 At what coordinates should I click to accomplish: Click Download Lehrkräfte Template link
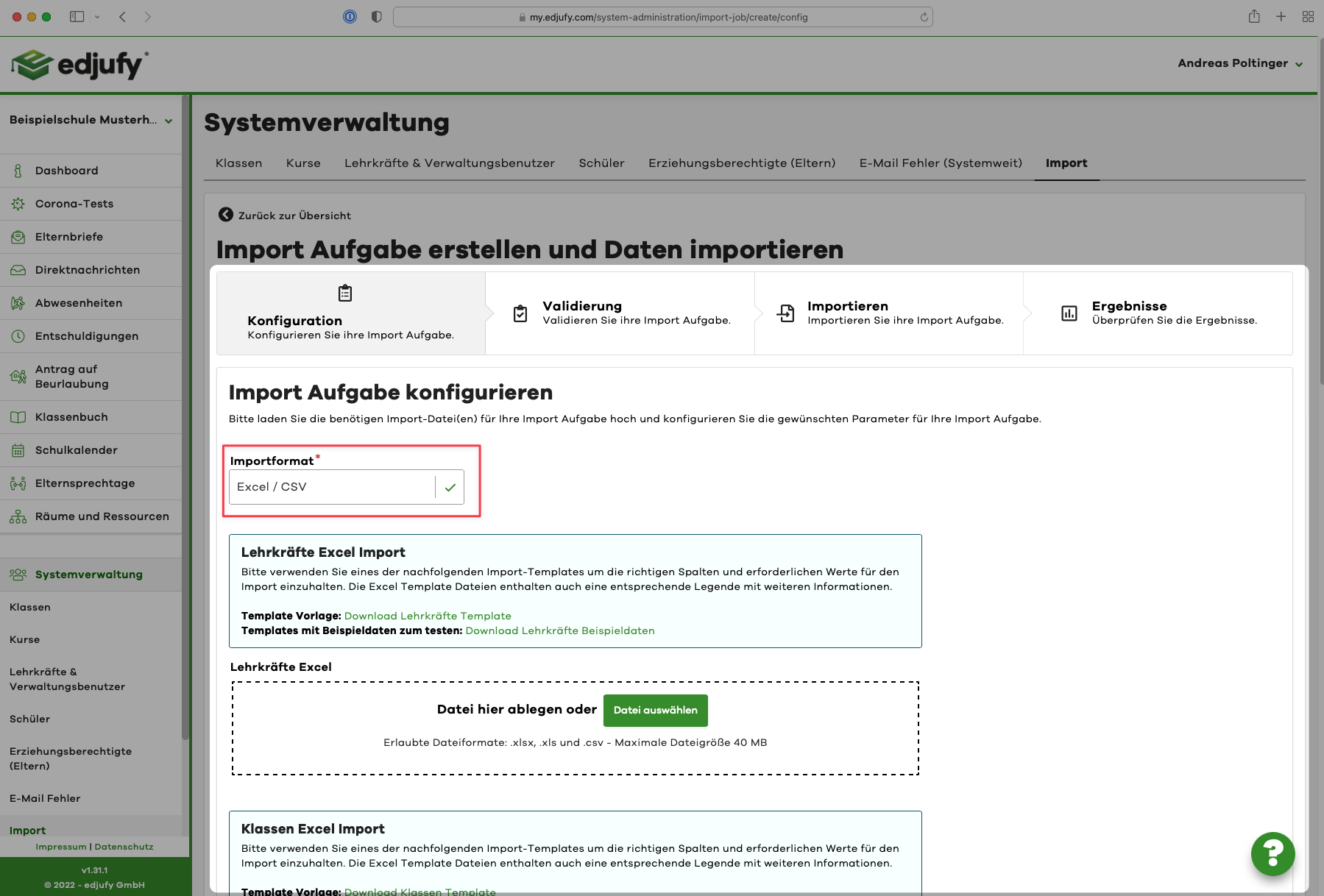[x=428, y=616]
